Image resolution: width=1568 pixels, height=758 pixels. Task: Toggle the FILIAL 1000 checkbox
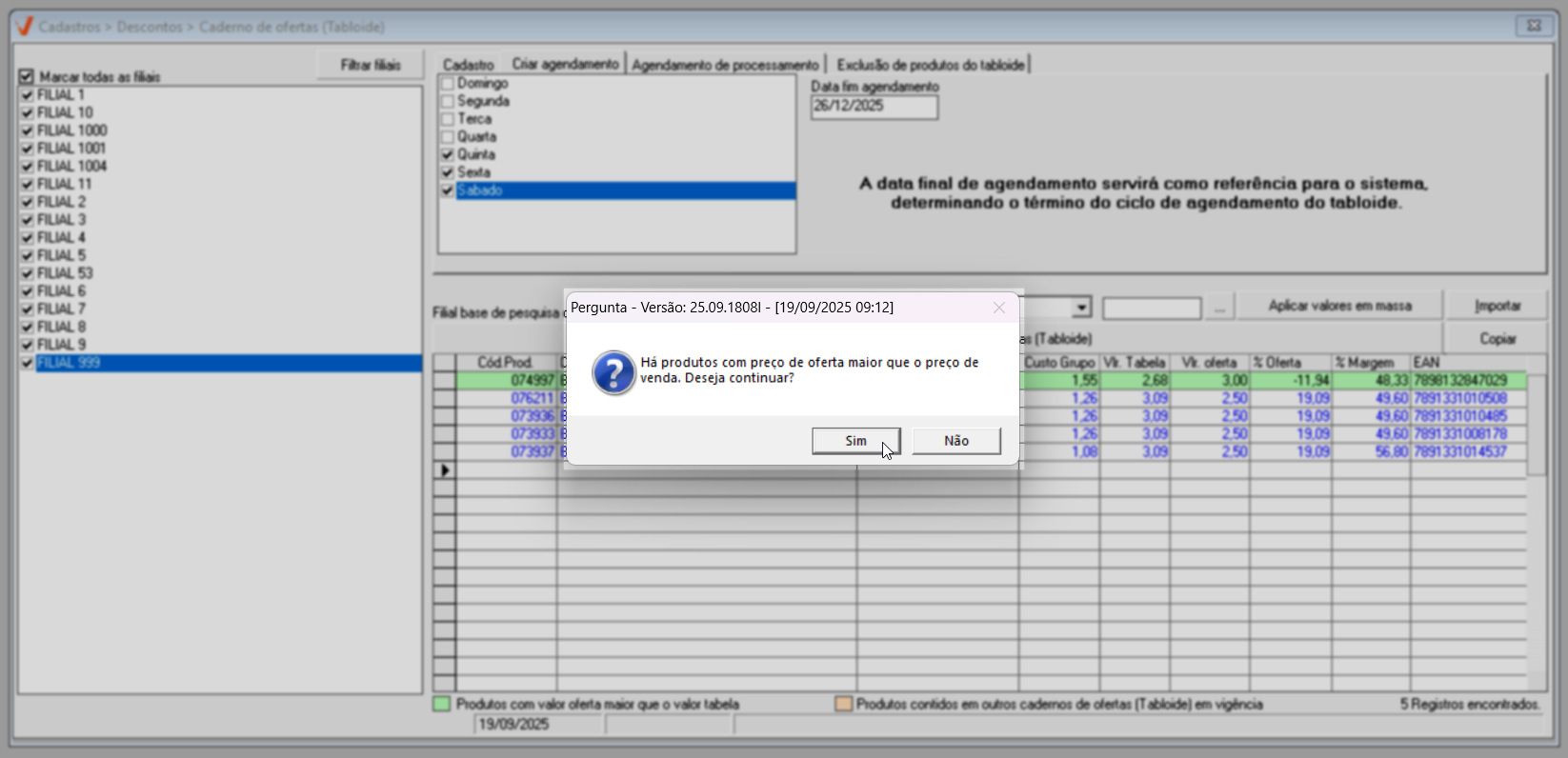click(27, 130)
